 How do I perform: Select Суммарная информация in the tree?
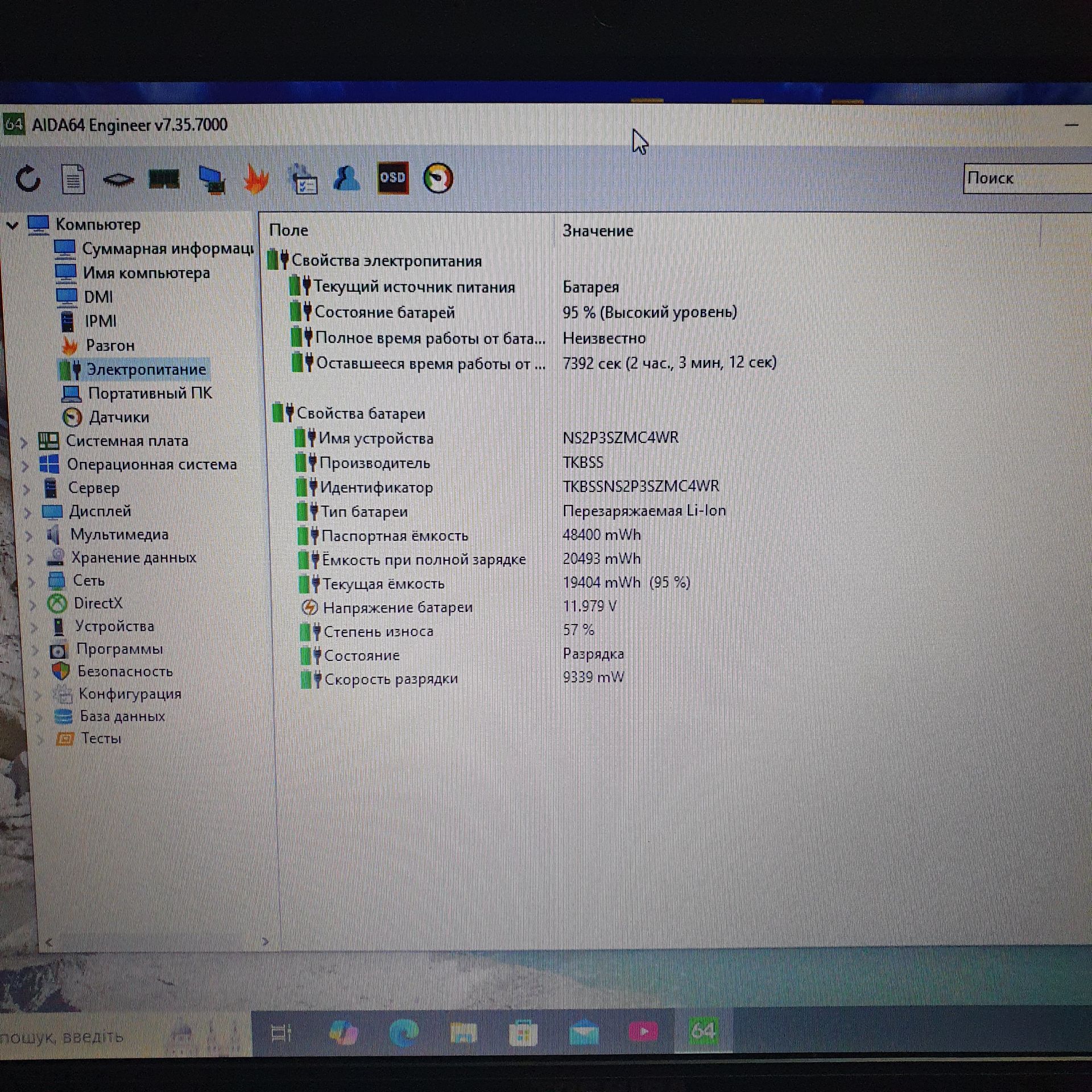click(168, 249)
